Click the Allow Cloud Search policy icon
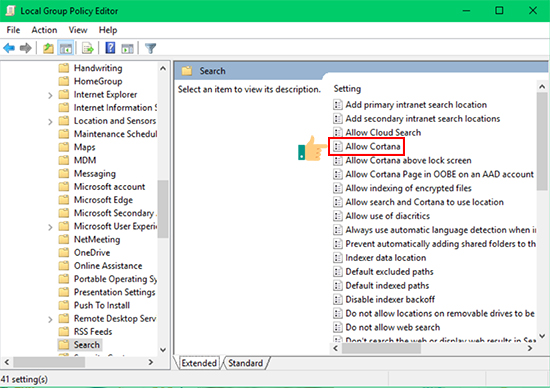 point(337,132)
